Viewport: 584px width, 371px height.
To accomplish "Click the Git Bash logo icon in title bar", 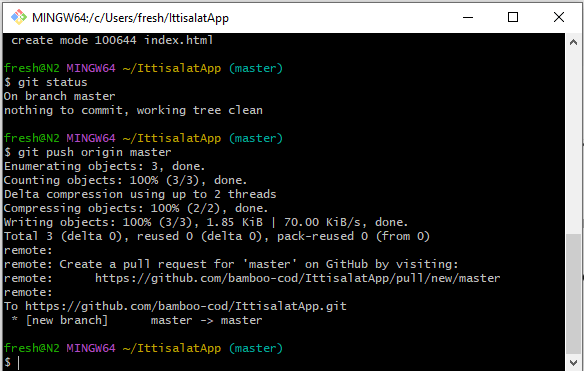I will tap(19, 17).
